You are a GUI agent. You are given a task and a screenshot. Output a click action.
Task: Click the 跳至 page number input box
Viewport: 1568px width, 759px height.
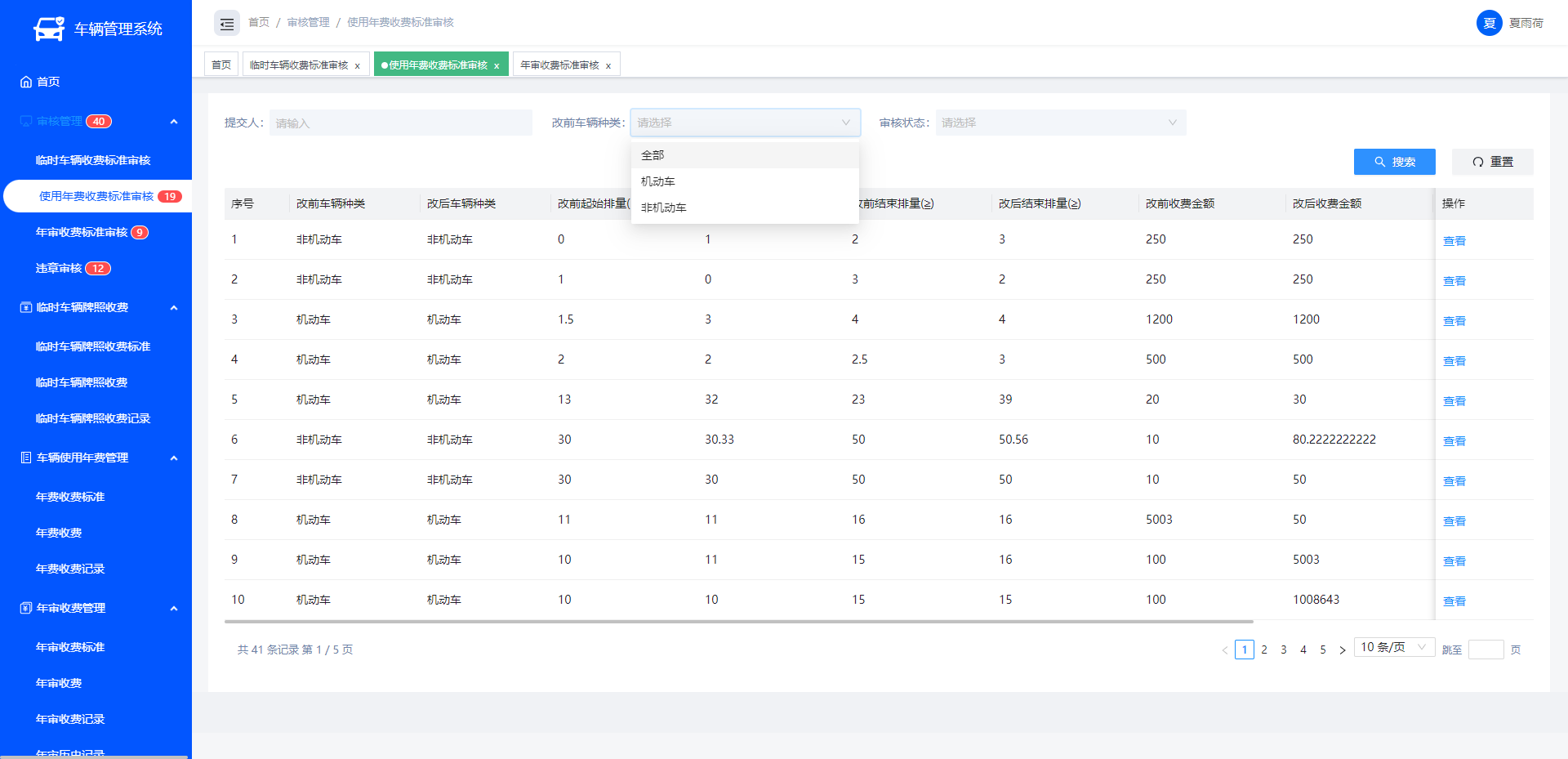1486,650
